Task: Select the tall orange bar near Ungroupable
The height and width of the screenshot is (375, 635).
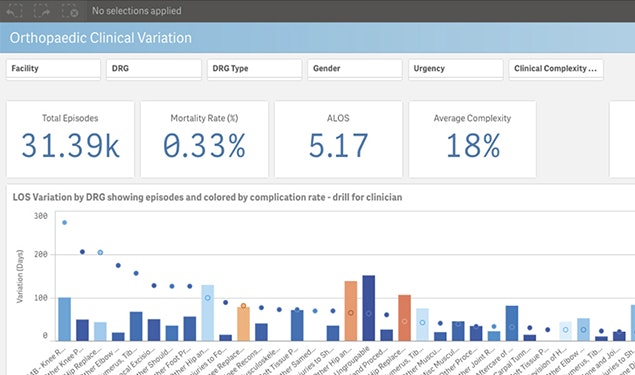Action: click(x=351, y=311)
